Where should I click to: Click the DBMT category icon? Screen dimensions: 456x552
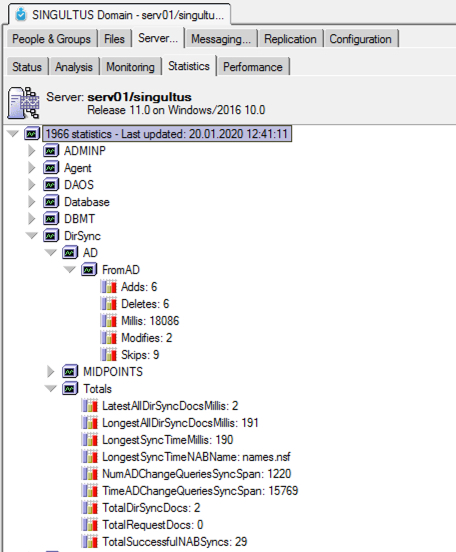pyautogui.click(x=51, y=219)
